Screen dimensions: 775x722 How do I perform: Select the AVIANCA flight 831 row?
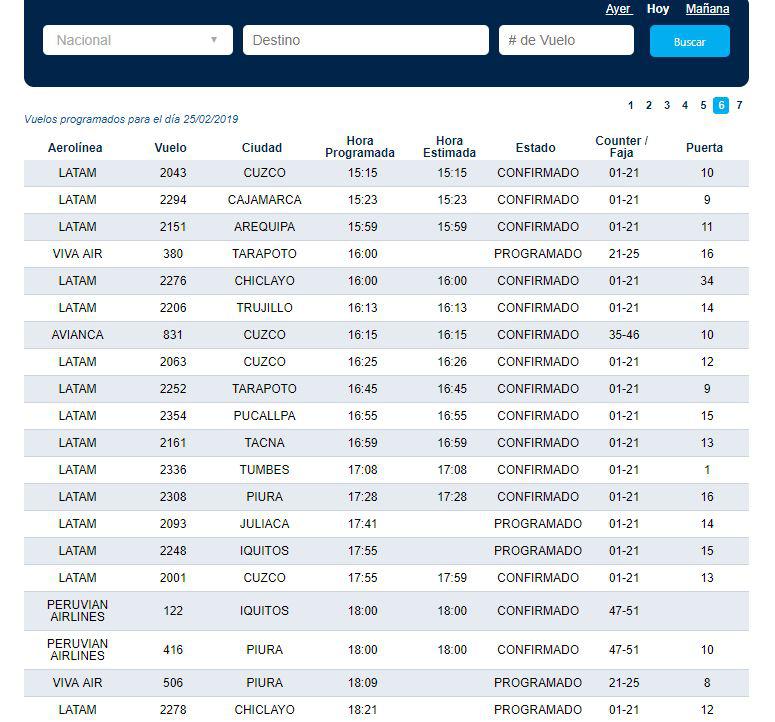tap(386, 335)
